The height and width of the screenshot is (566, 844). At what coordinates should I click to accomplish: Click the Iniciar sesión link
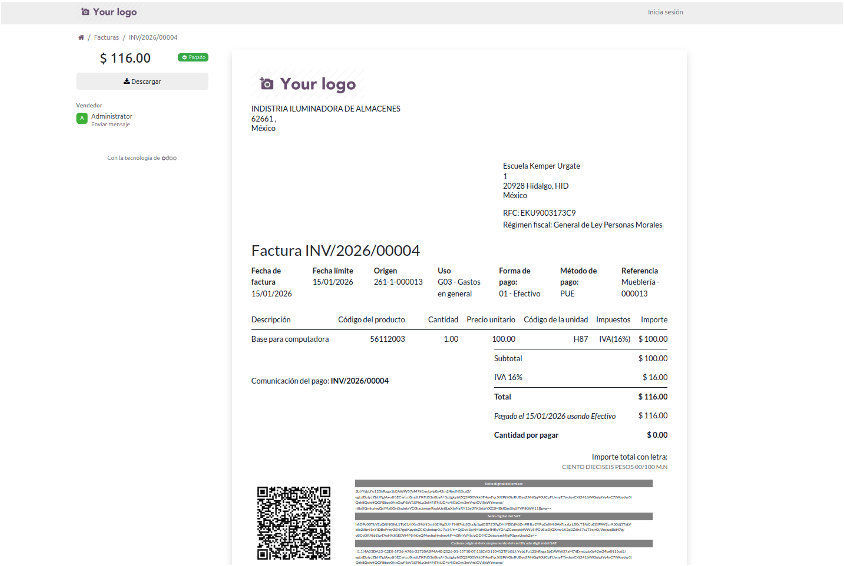[x=665, y=12]
